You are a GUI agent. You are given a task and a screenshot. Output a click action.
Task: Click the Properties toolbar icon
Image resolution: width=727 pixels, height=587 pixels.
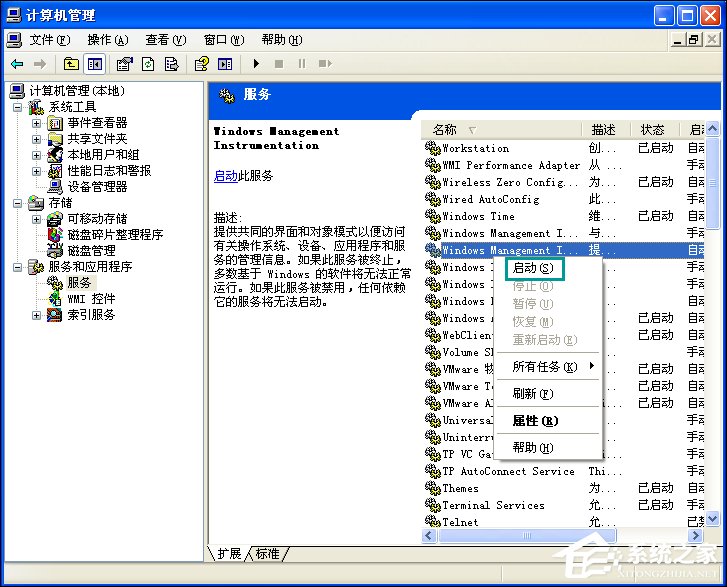tap(124, 64)
